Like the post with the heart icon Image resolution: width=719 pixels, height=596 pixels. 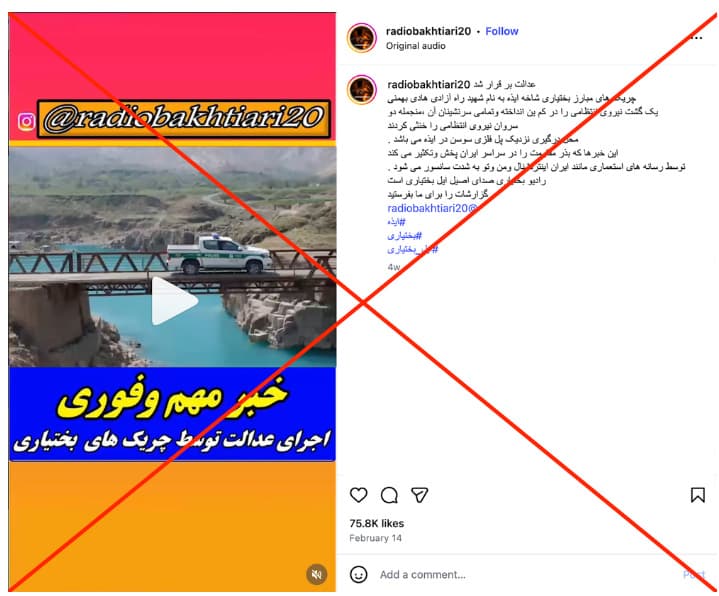(358, 495)
